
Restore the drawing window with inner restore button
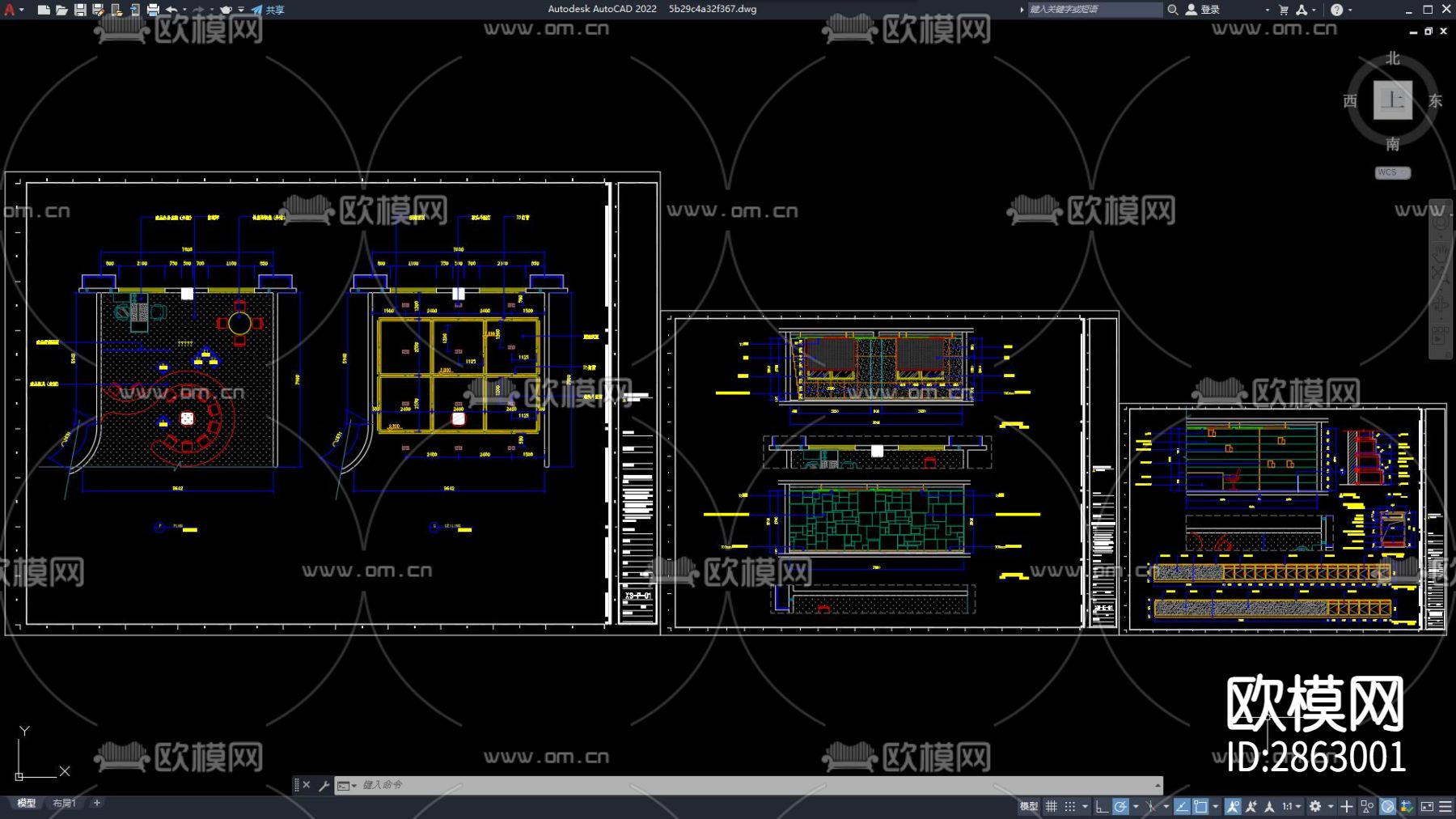coord(1428,31)
